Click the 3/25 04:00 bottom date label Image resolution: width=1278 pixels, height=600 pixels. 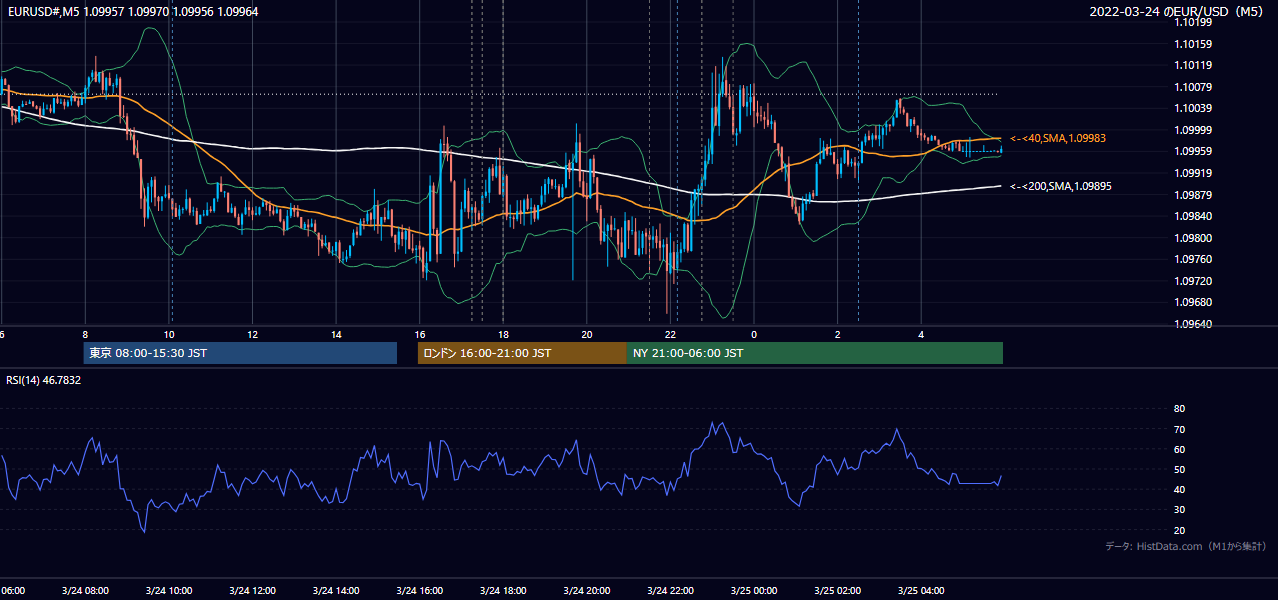point(921,591)
